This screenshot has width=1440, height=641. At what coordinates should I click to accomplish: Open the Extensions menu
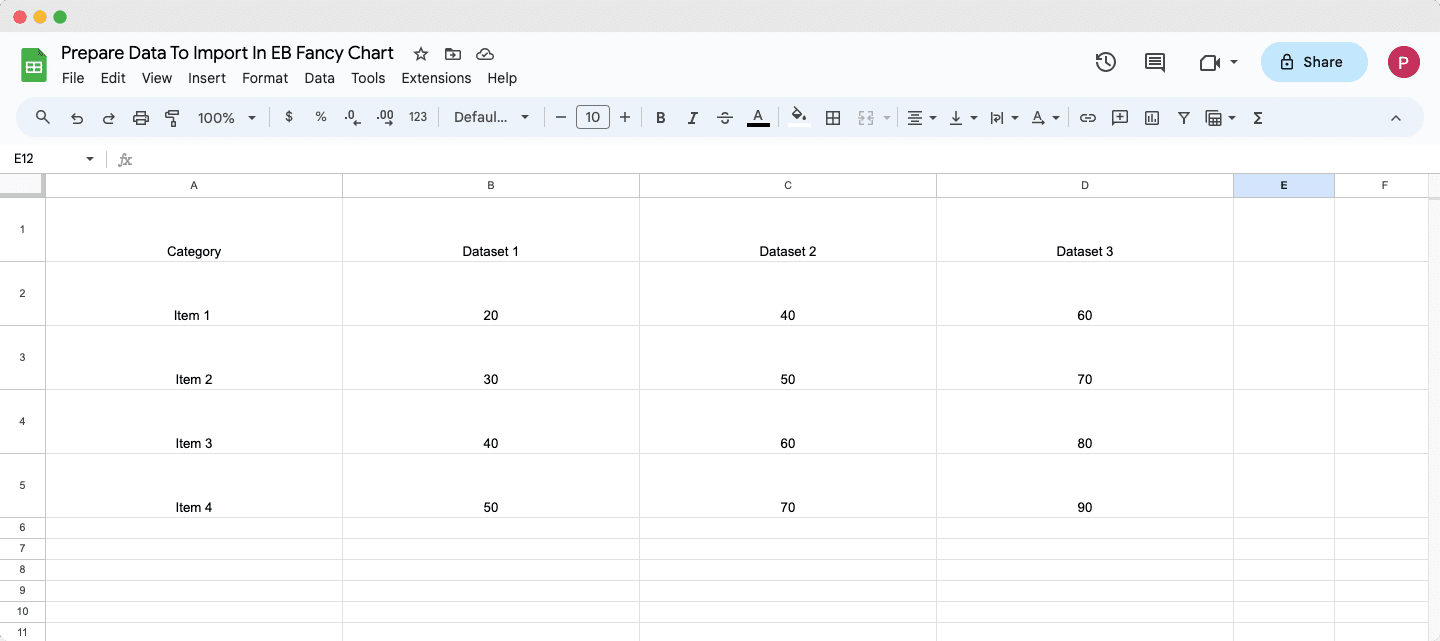(x=436, y=78)
